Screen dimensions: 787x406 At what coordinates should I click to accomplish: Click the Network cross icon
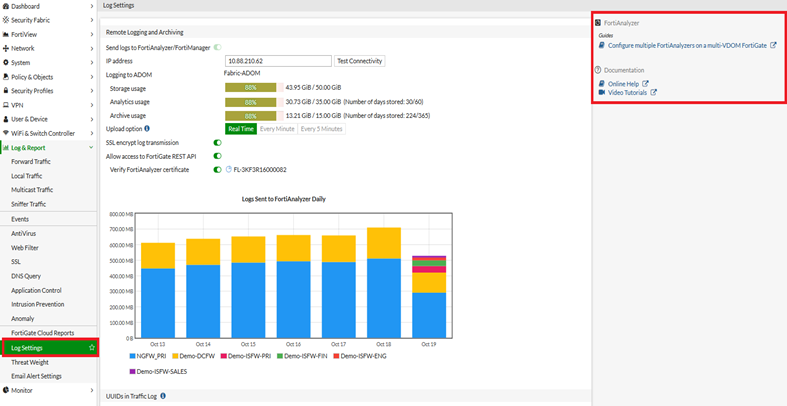(6, 49)
